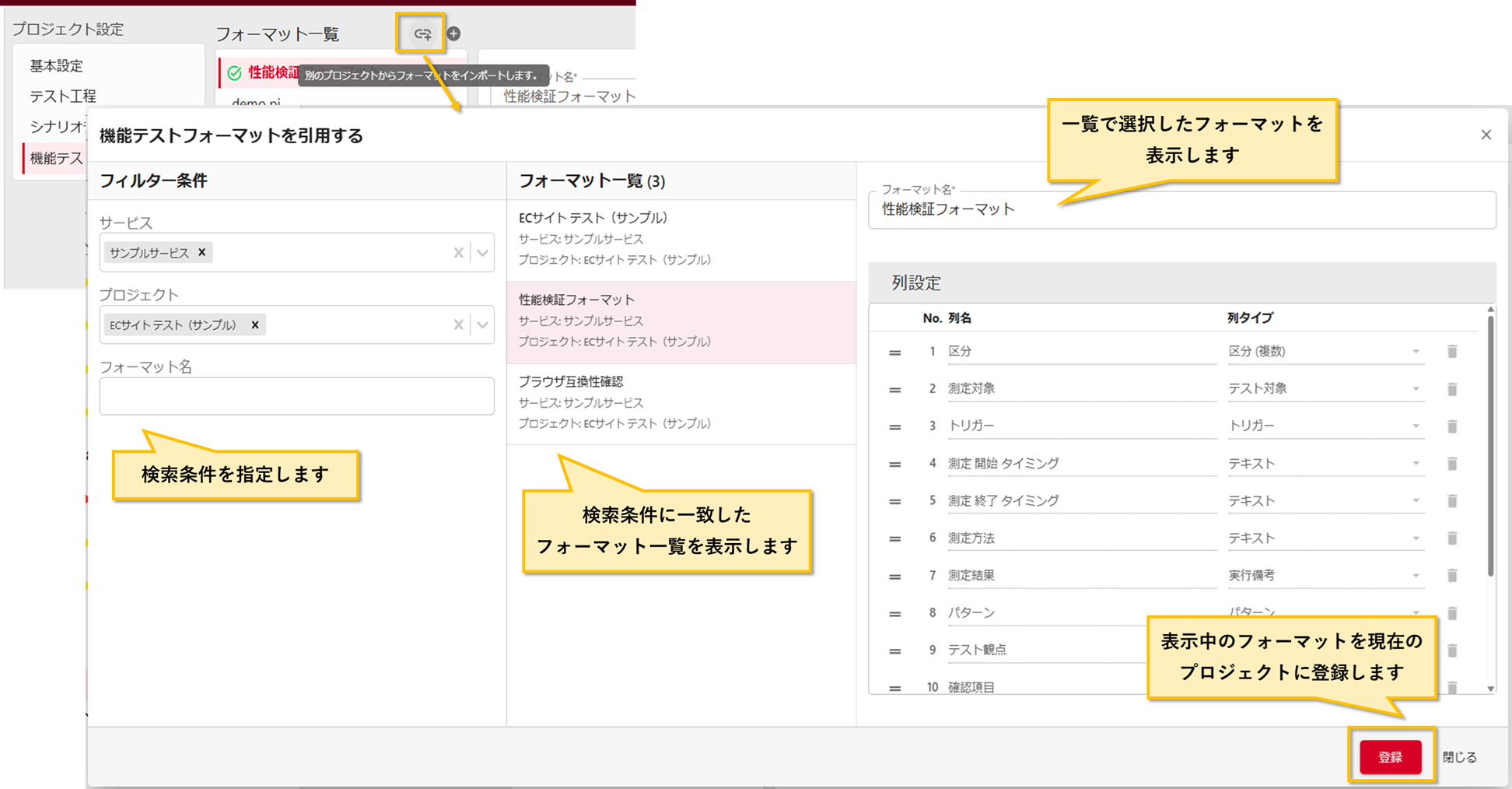1512x789 pixels.
Task: Click the import format from another project icon
Action: pos(421,33)
